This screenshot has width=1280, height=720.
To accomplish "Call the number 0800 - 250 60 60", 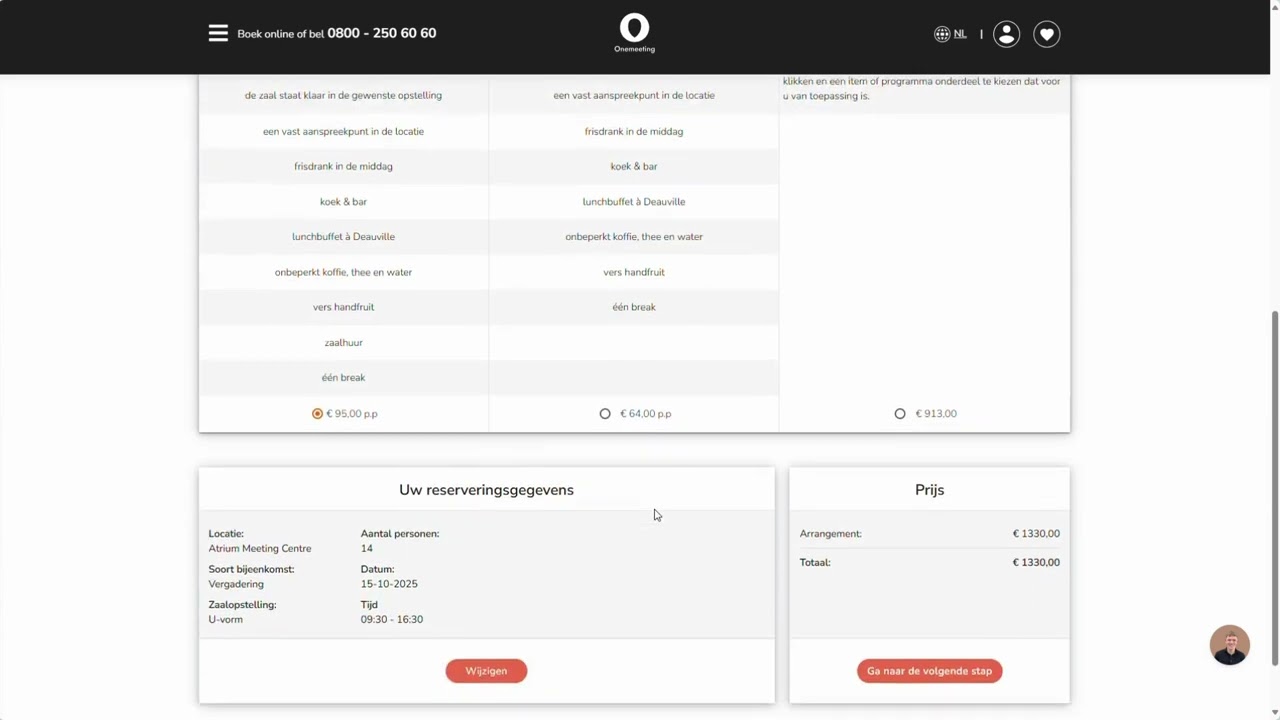I will [382, 33].
